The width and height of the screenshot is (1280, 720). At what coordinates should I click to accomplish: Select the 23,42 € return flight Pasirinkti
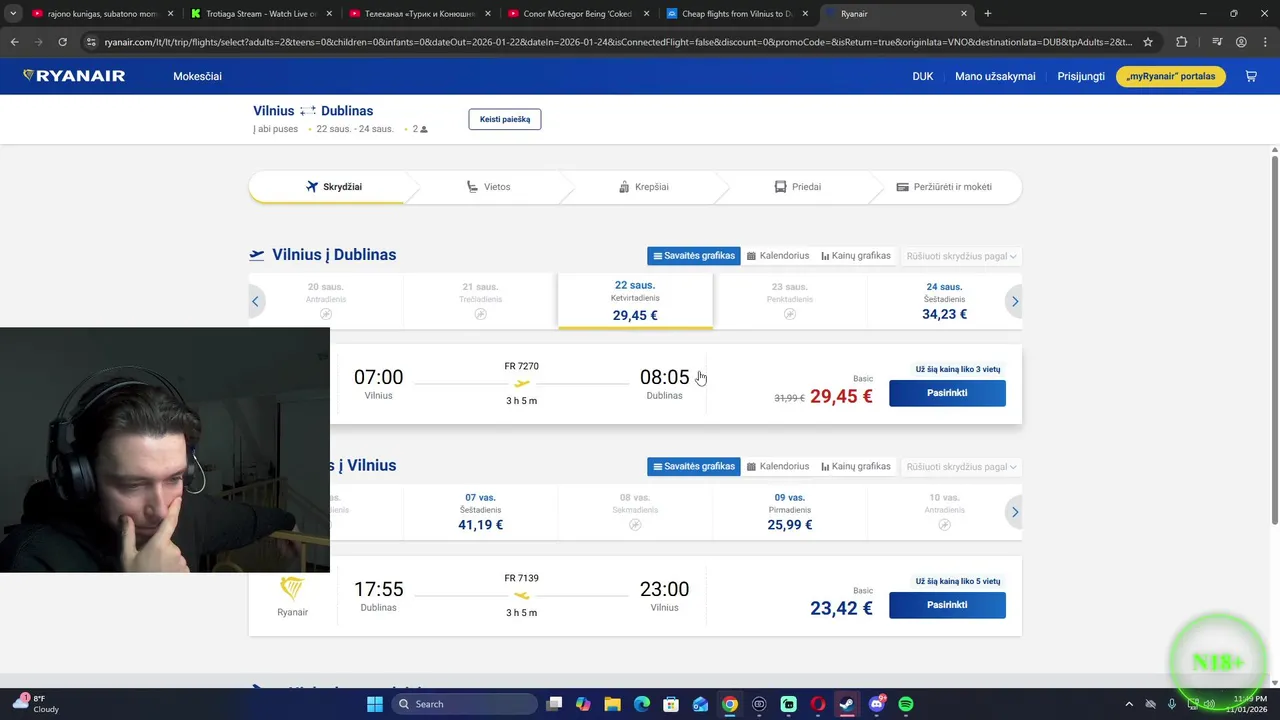[x=947, y=605]
